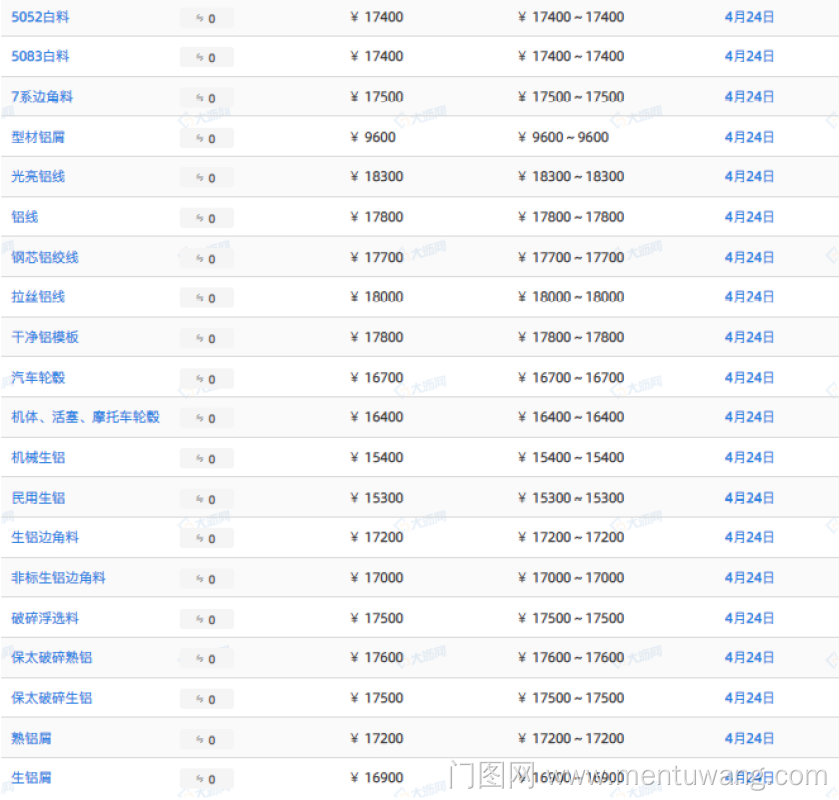839x800 pixels.
Task: Click the 4月24日 date for 铝线 row
Action: point(749,217)
